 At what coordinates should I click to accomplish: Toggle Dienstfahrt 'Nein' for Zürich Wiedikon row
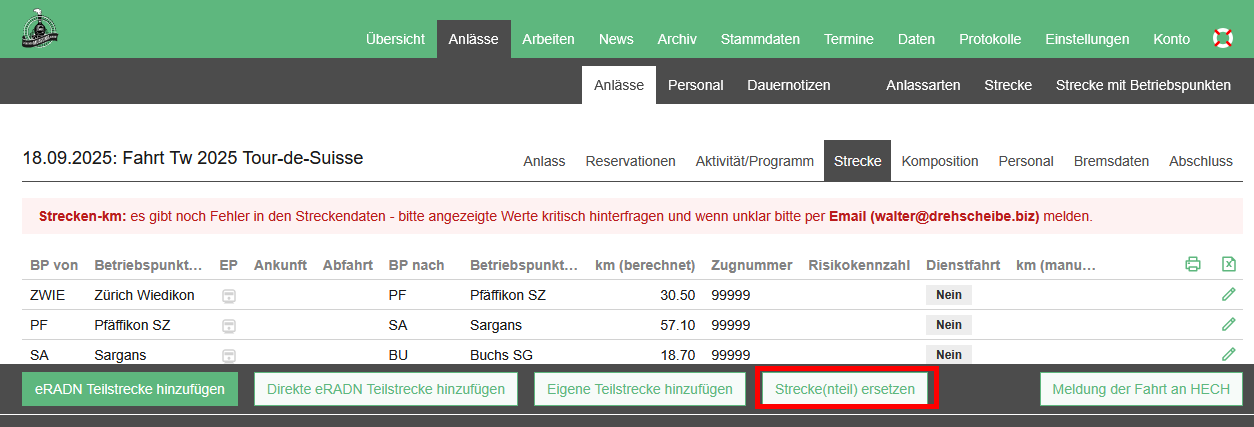948,295
